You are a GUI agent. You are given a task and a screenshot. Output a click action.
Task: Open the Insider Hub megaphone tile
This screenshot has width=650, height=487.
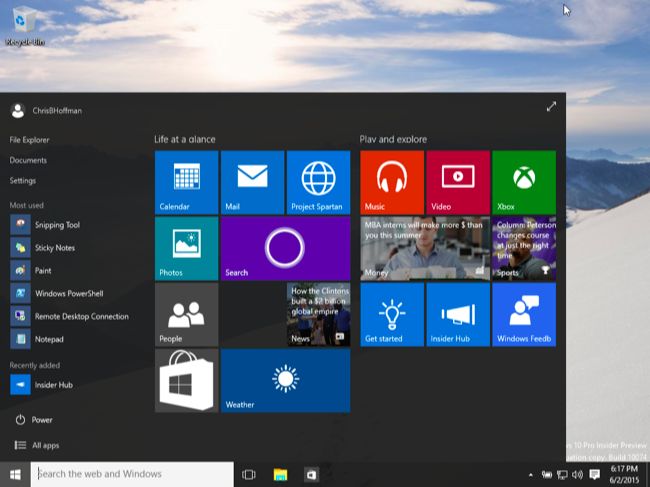(458, 315)
